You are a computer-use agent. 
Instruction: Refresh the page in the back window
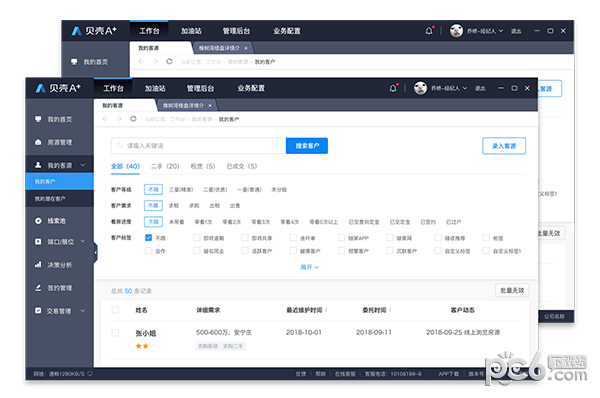pyautogui.click(x=169, y=62)
